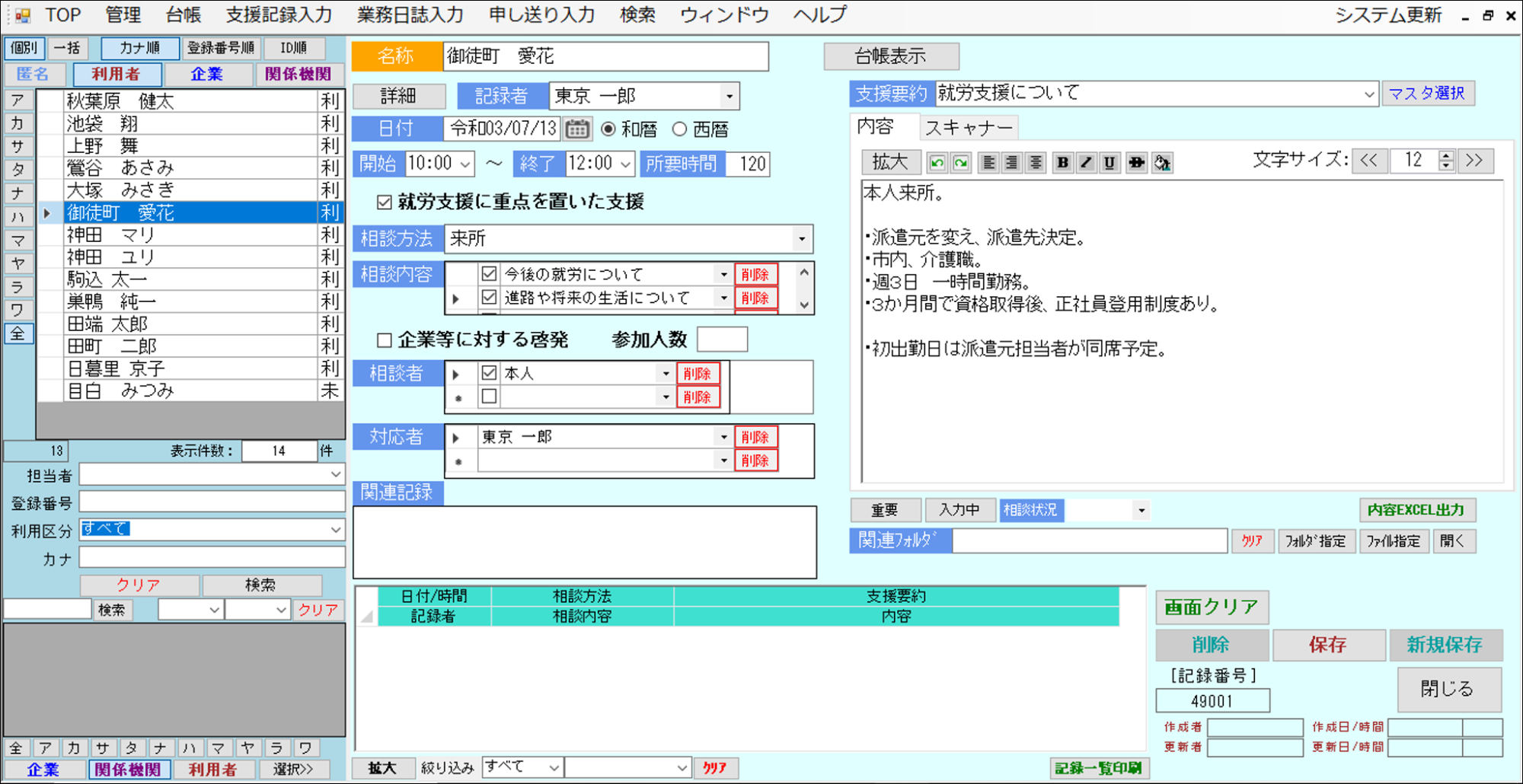The height and width of the screenshot is (784, 1523).
Task: Open the 終了 time dropdown 12:00
Action: (625, 164)
